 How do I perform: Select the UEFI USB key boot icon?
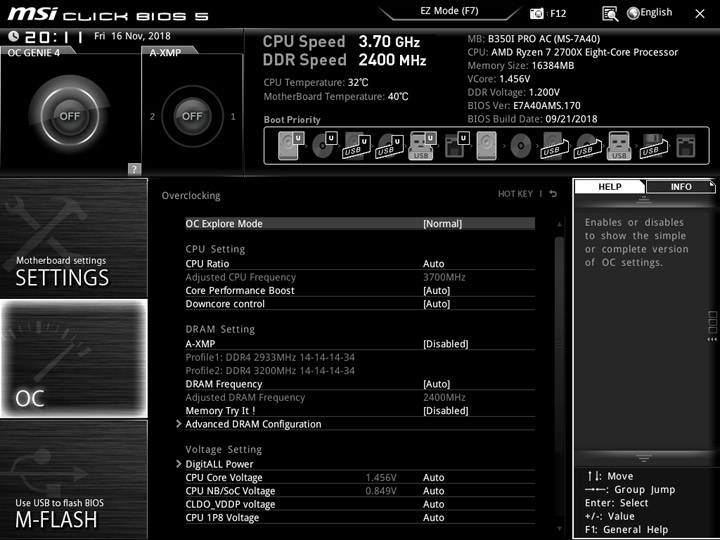coord(422,146)
